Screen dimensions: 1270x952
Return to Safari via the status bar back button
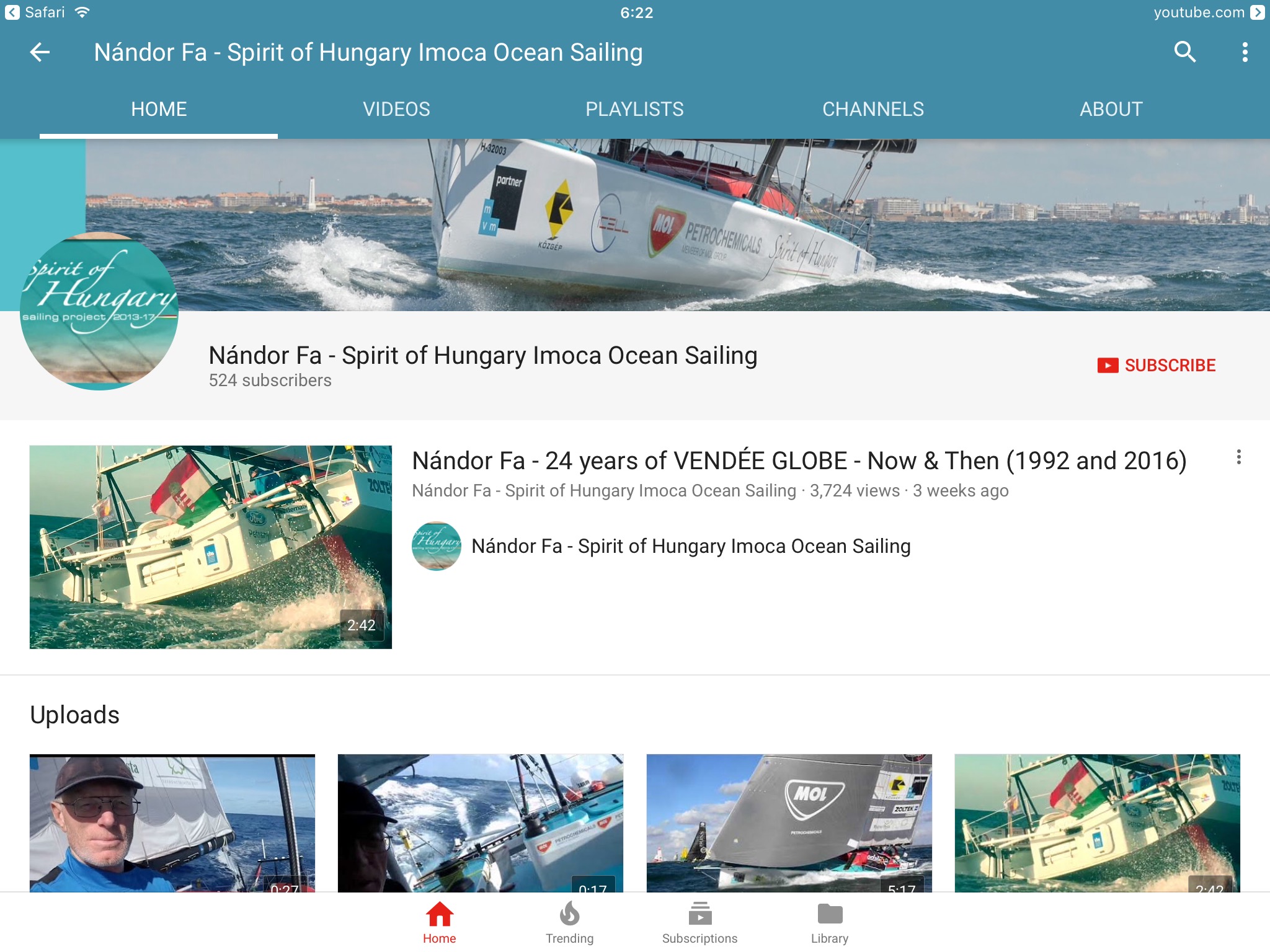pos(36,12)
